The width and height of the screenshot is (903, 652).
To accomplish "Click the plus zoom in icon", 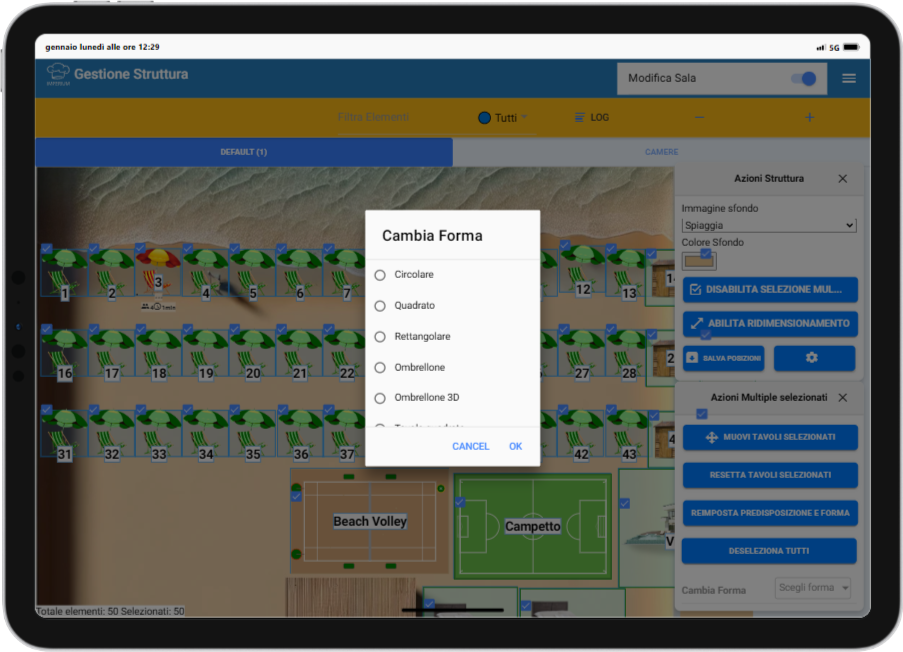I will point(809,118).
